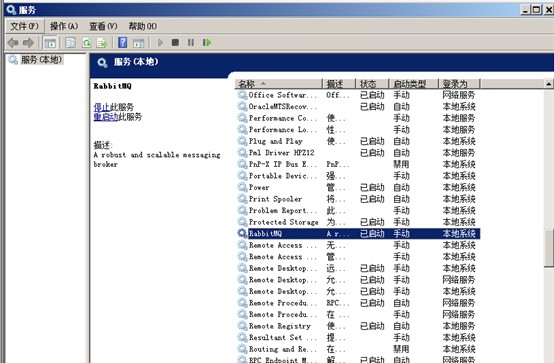The image size is (554, 363).
Task: Select the Problem Report... service row
Action: click(x=358, y=210)
